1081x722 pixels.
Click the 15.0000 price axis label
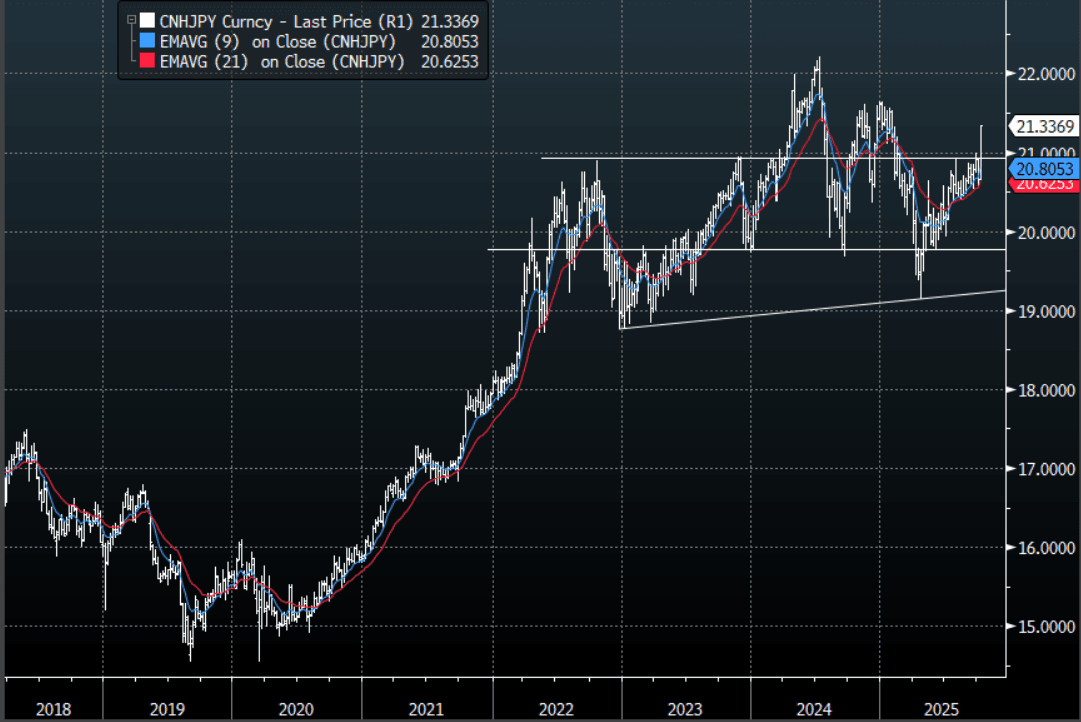click(1046, 627)
